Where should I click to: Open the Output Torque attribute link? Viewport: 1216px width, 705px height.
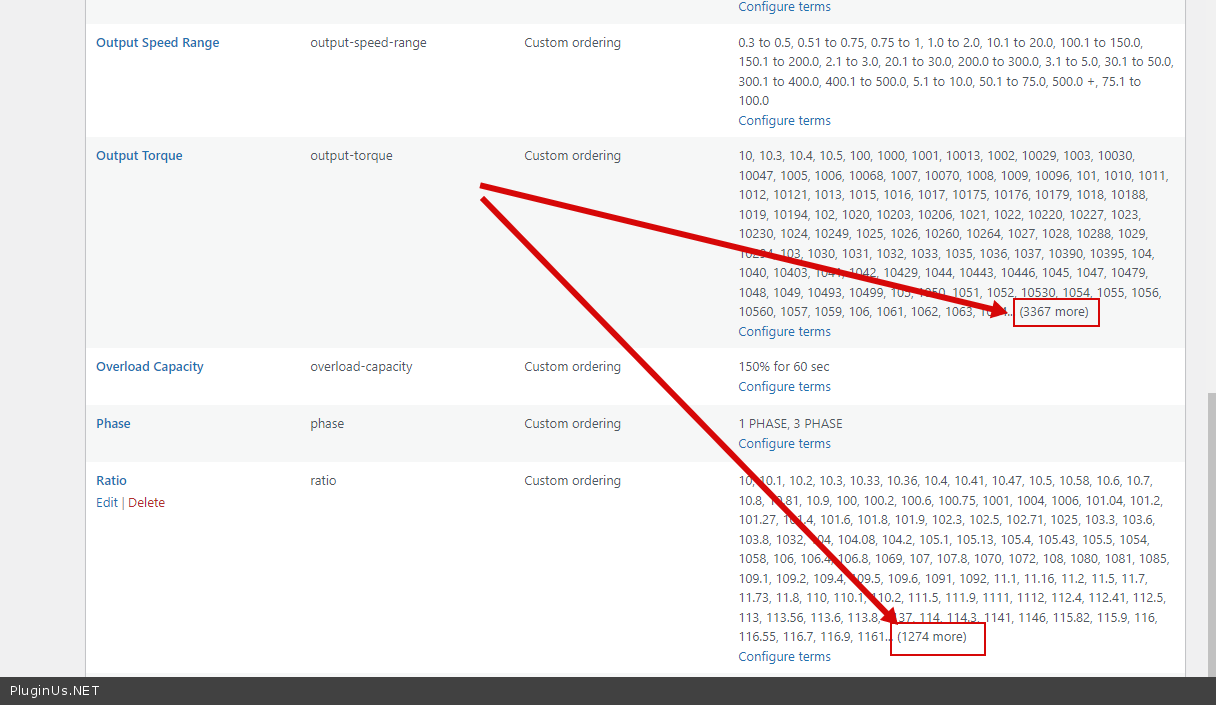click(139, 156)
